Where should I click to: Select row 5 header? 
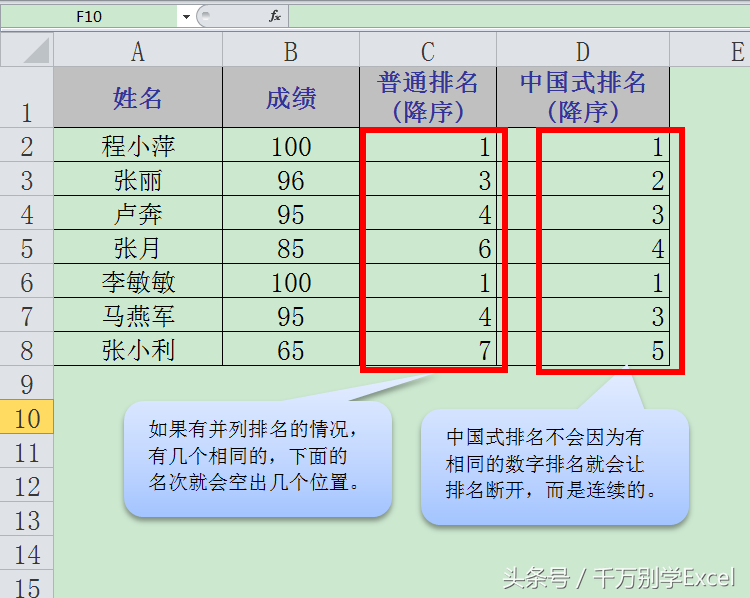[x=26, y=247]
